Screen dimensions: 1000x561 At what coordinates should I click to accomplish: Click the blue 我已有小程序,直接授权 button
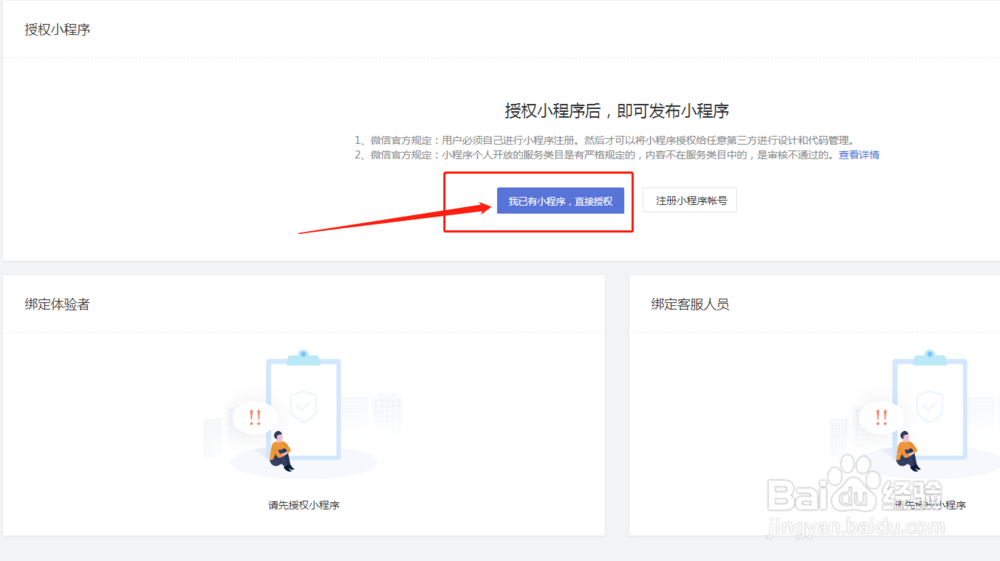pyautogui.click(x=560, y=201)
